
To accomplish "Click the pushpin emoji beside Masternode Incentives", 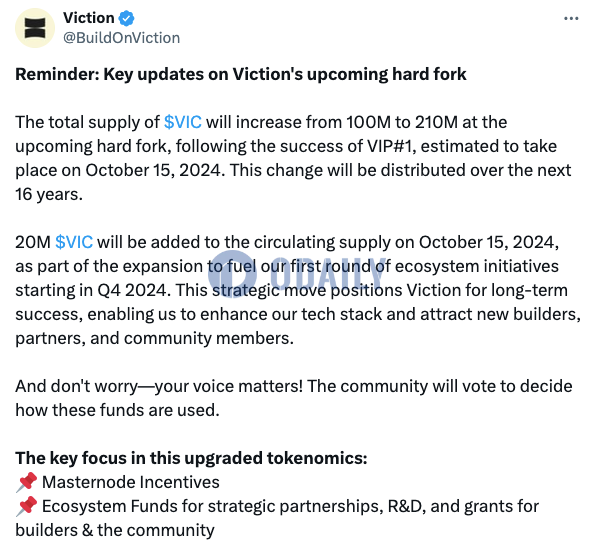I will (x=26, y=482).
